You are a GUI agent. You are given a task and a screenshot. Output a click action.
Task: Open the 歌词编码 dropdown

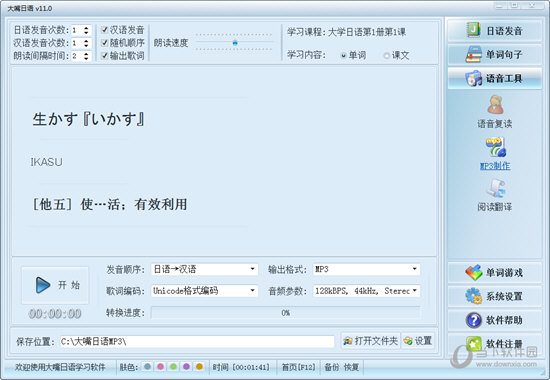(x=204, y=291)
